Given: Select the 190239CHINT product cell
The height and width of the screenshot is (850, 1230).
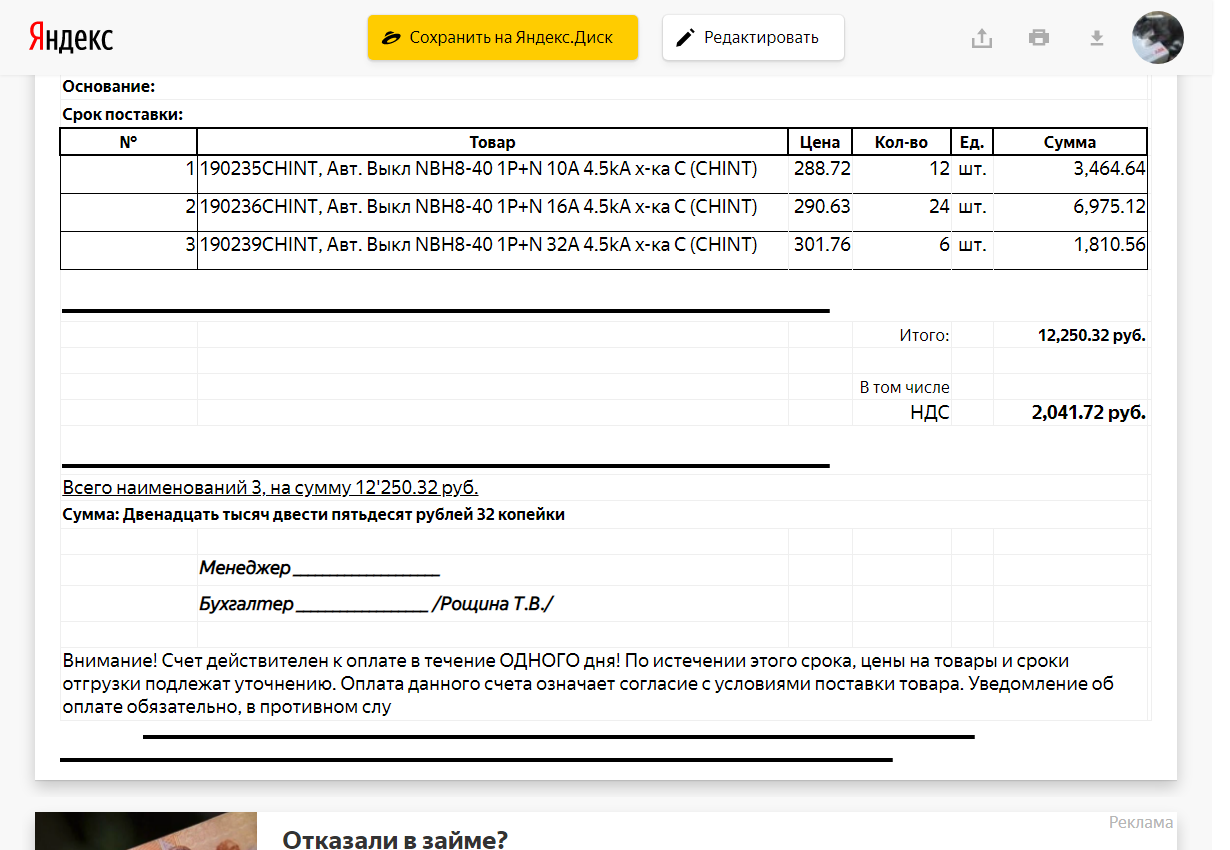Looking at the screenshot, I should (x=479, y=245).
